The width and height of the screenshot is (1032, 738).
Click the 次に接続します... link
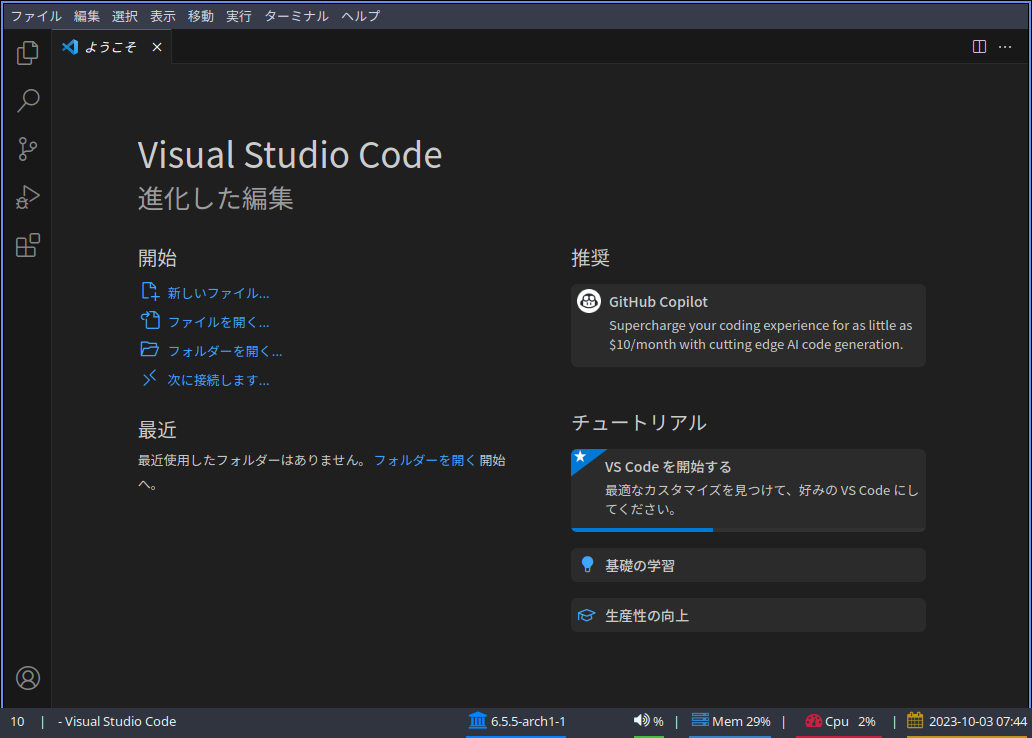[x=218, y=380]
